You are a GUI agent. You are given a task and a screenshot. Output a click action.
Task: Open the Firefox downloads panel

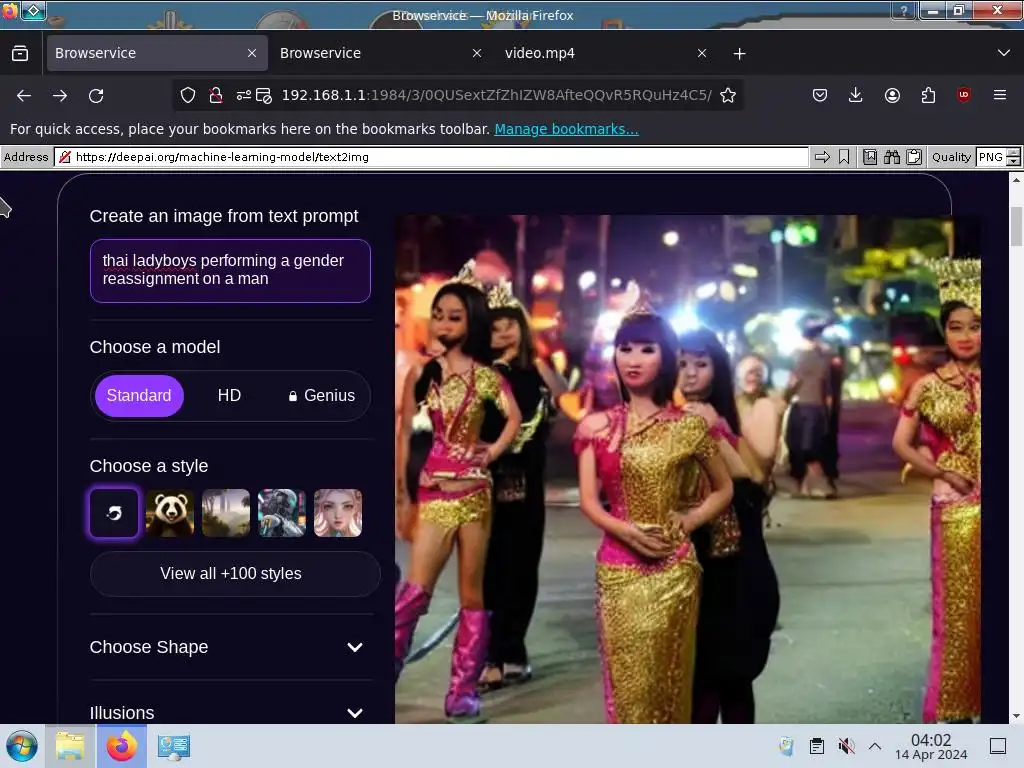(856, 95)
